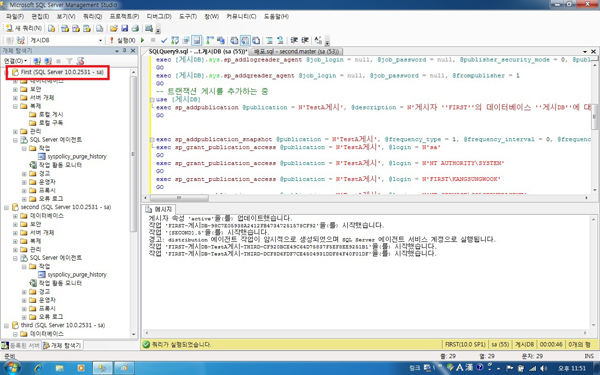The width and height of the screenshot is (600, 375).
Task: Click the Connect Object Explorer icon
Action: pos(37,61)
